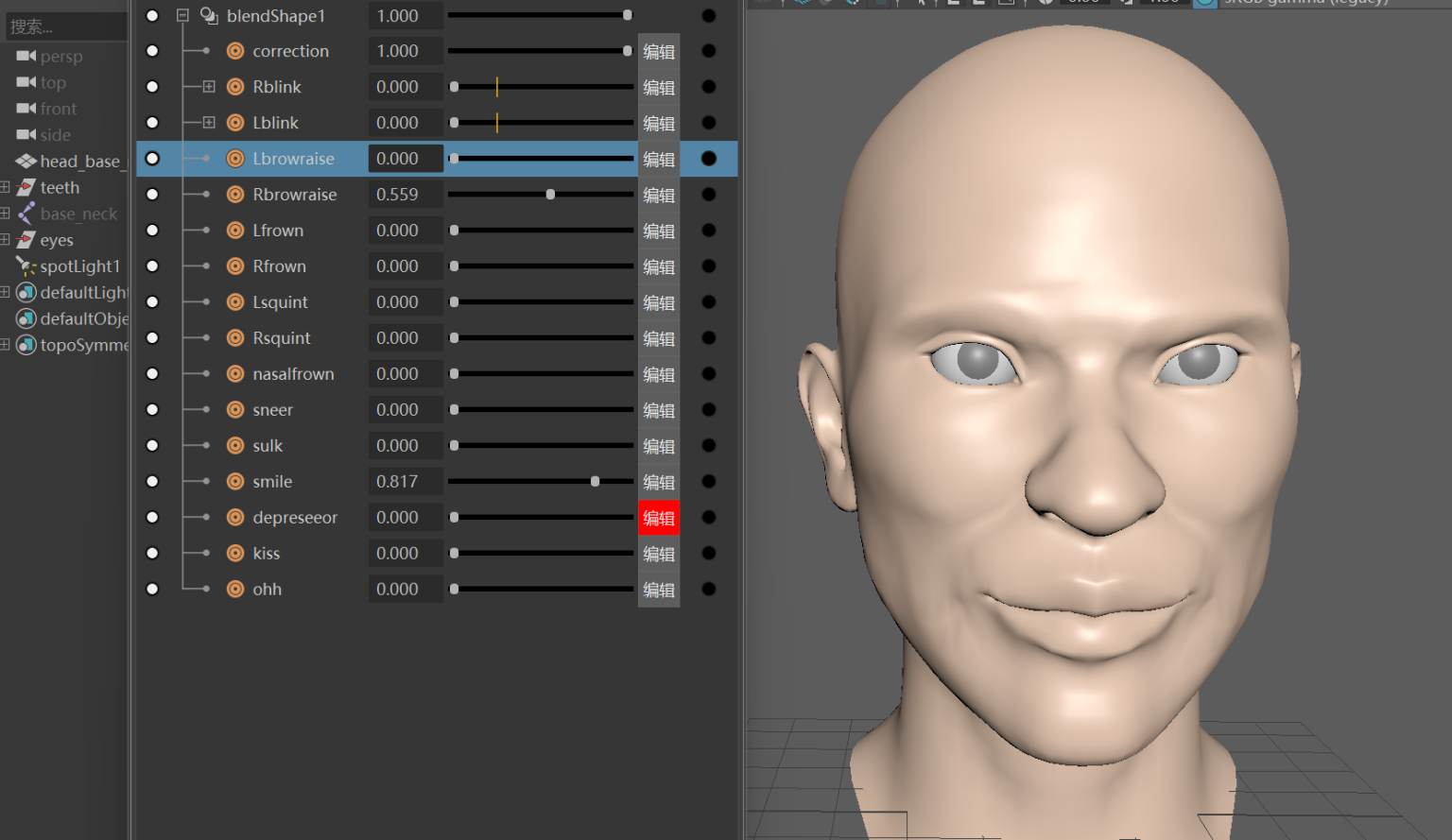The width and height of the screenshot is (1452, 840).
Task: Click the Rblink target icon
Action: coord(235,87)
